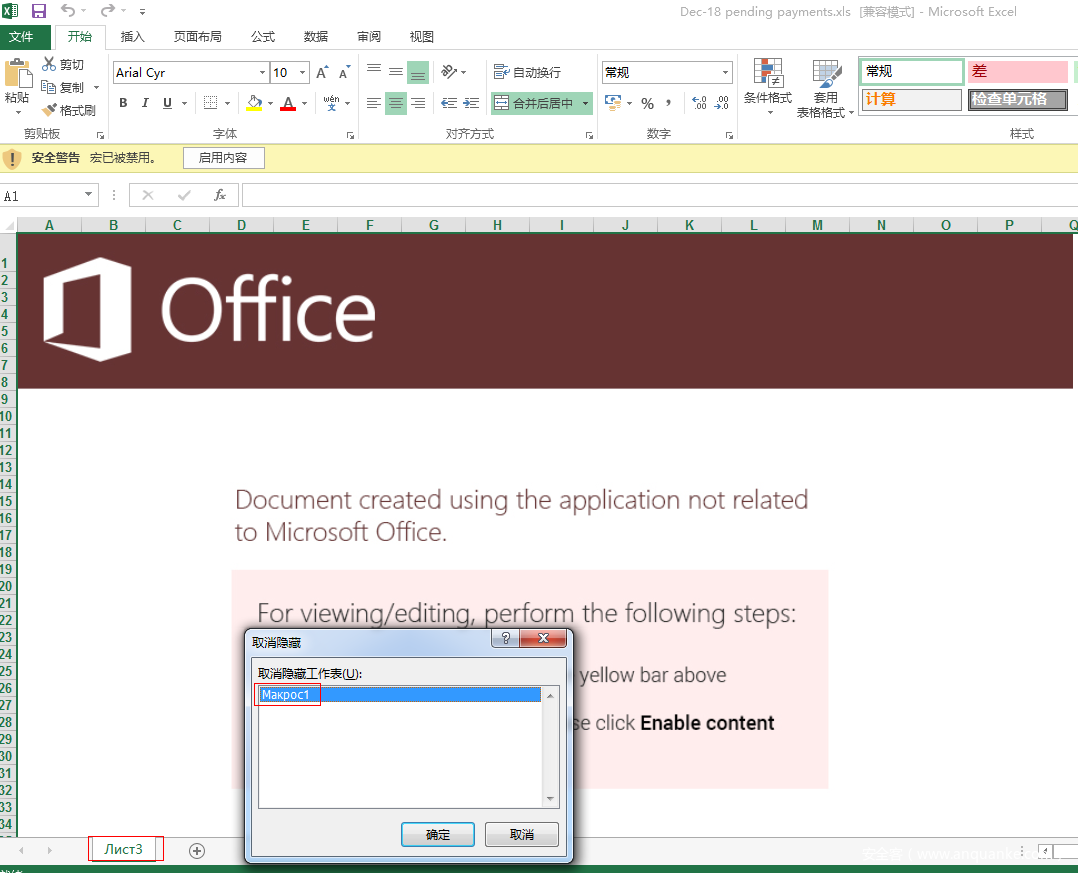
Task: Toggle underline formatting
Action: [167, 103]
